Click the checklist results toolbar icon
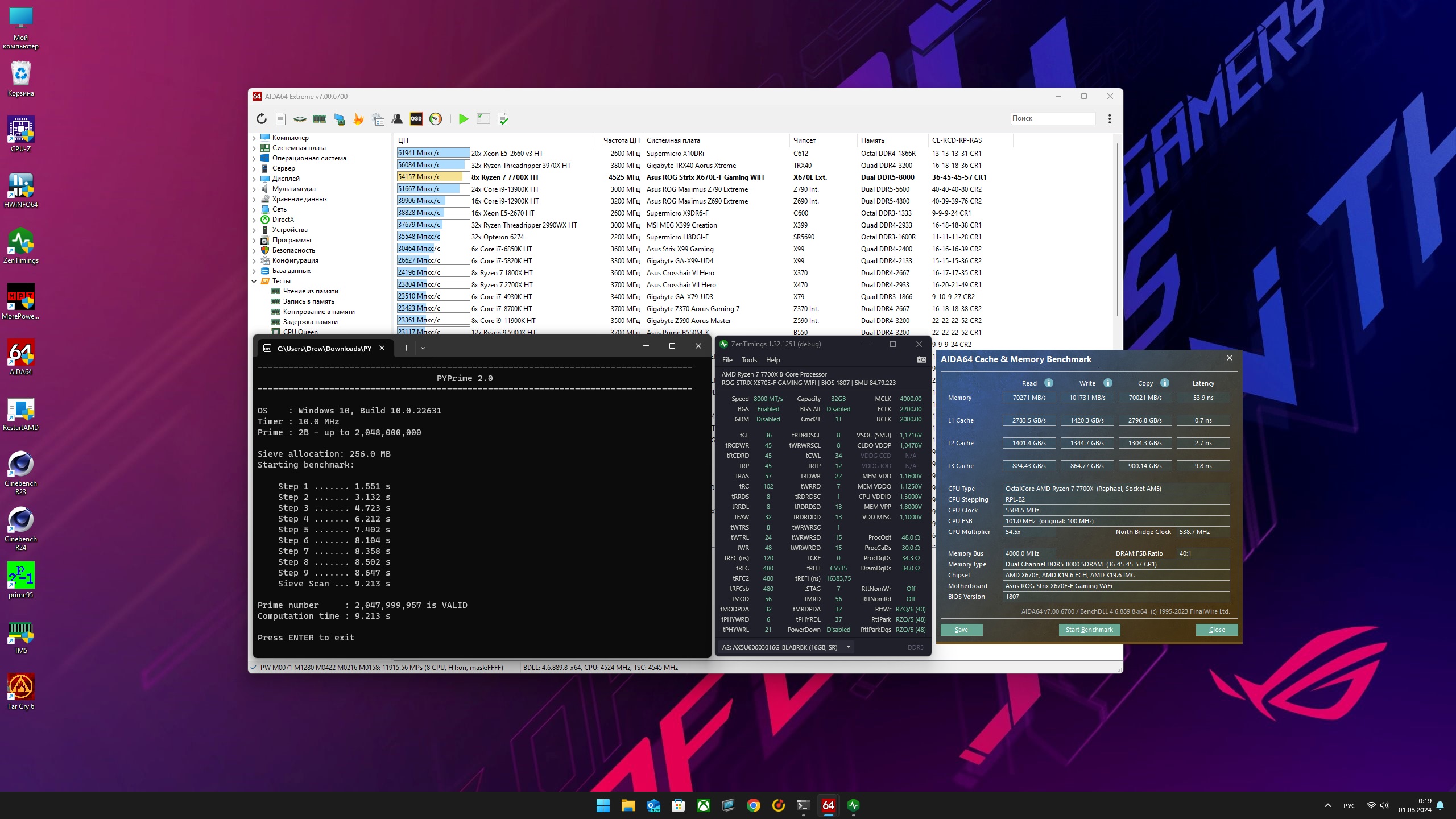Screen dimensions: 1456x819 (483, 119)
